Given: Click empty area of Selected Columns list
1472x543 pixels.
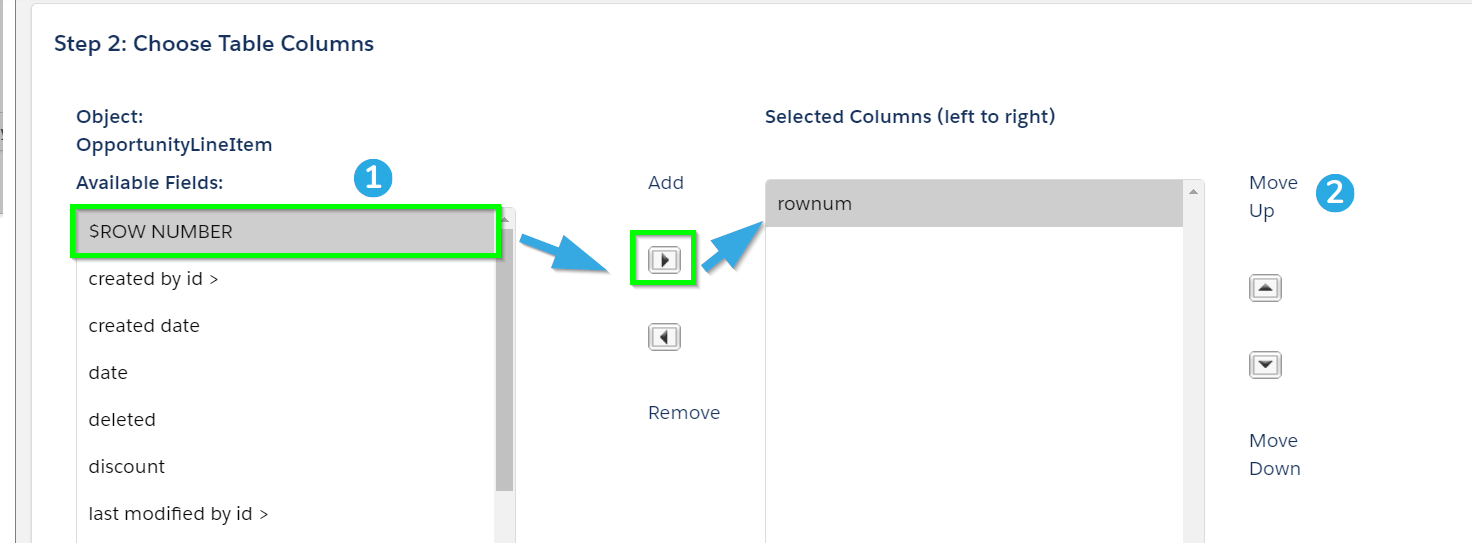Looking at the screenshot, I should (974, 385).
